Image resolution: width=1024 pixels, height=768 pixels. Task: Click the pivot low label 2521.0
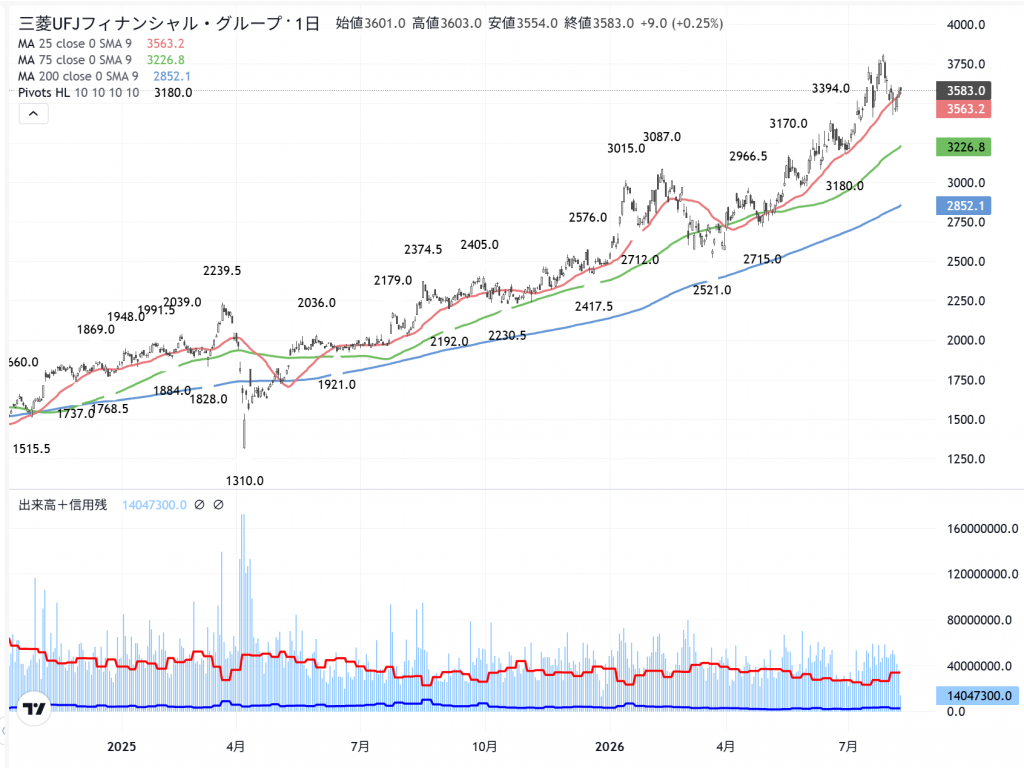[x=712, y=290]
